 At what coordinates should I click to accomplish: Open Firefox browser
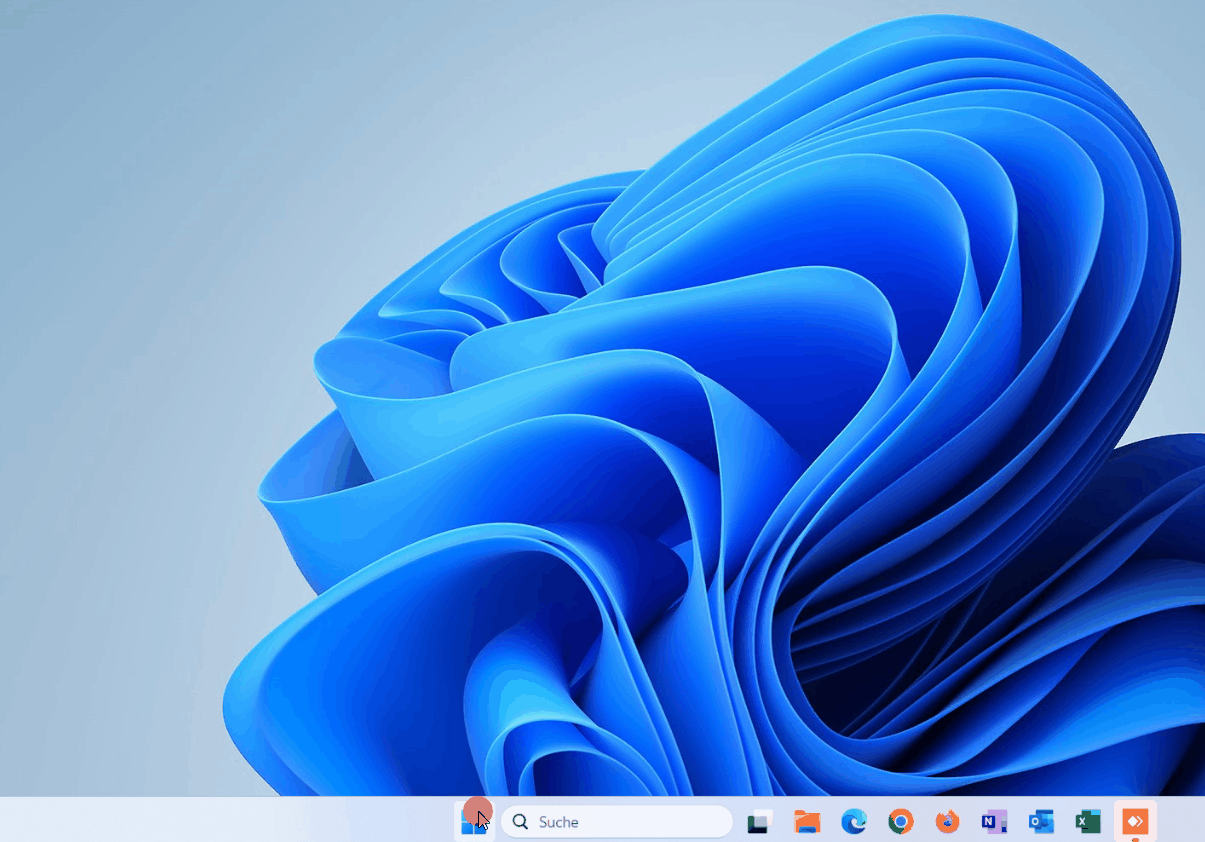tap(947, 821)
